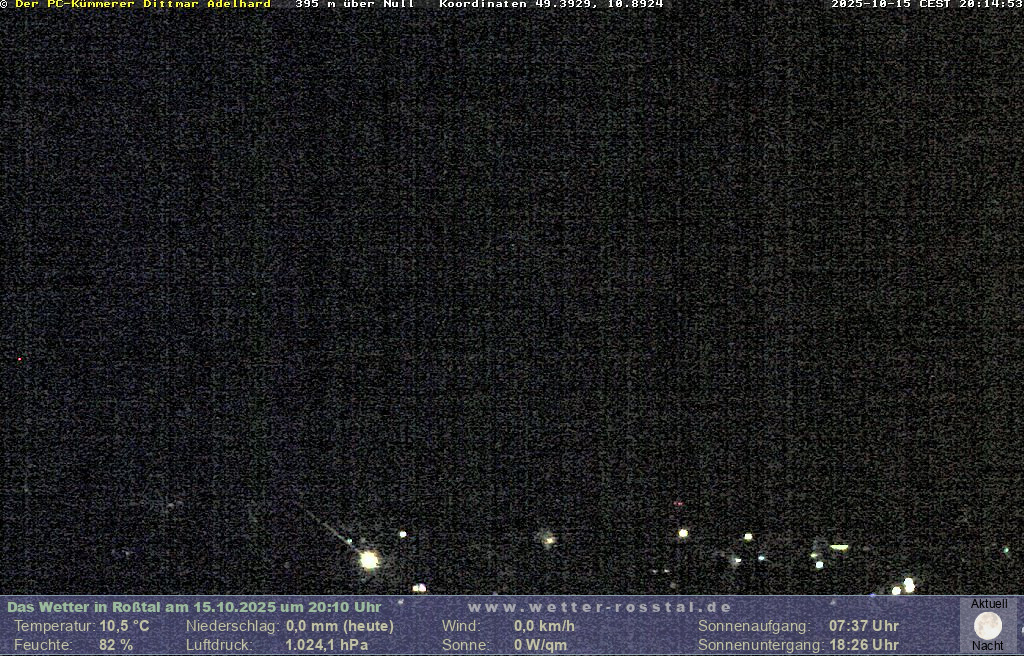Click the Aktuell label above the moon
Viewport: 1024px width, 656px height.
coord(989,604)
